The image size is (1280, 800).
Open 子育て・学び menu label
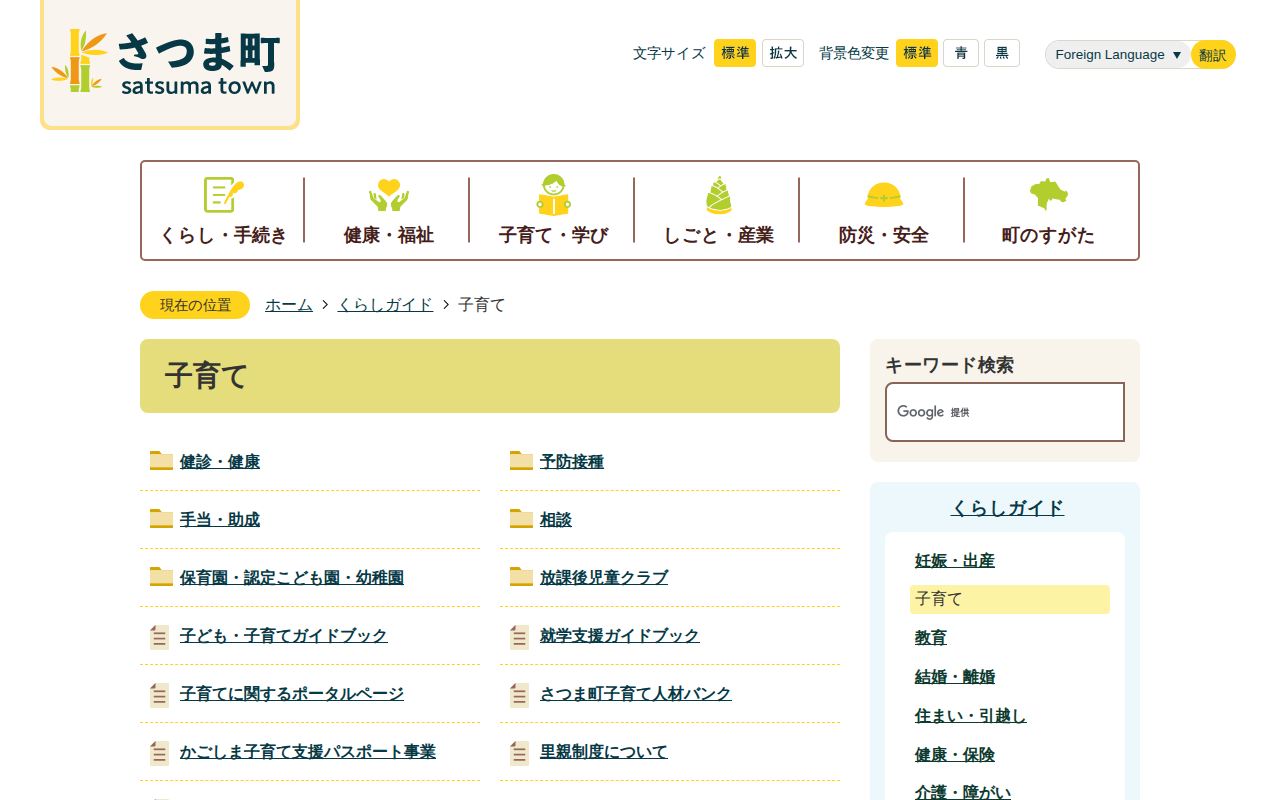[x=554, y=236]
